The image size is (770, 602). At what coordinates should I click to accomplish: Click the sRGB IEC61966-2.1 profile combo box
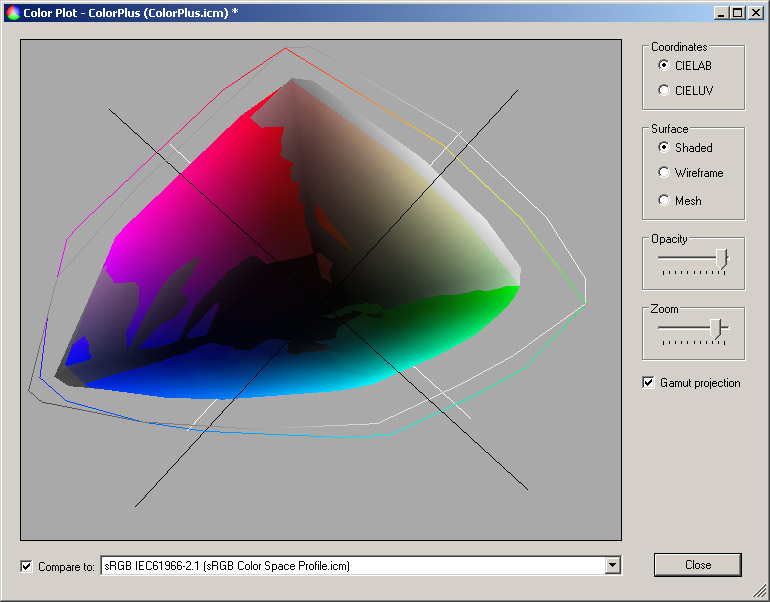point(361,566)
